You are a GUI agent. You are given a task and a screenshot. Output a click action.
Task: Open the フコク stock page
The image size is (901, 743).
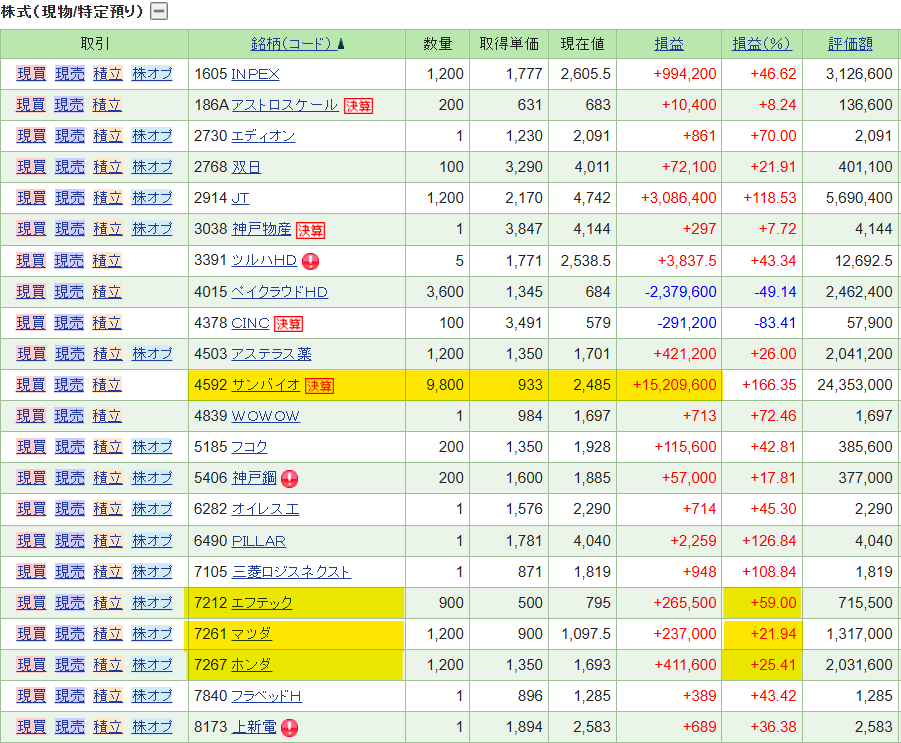tap(249, 447)
